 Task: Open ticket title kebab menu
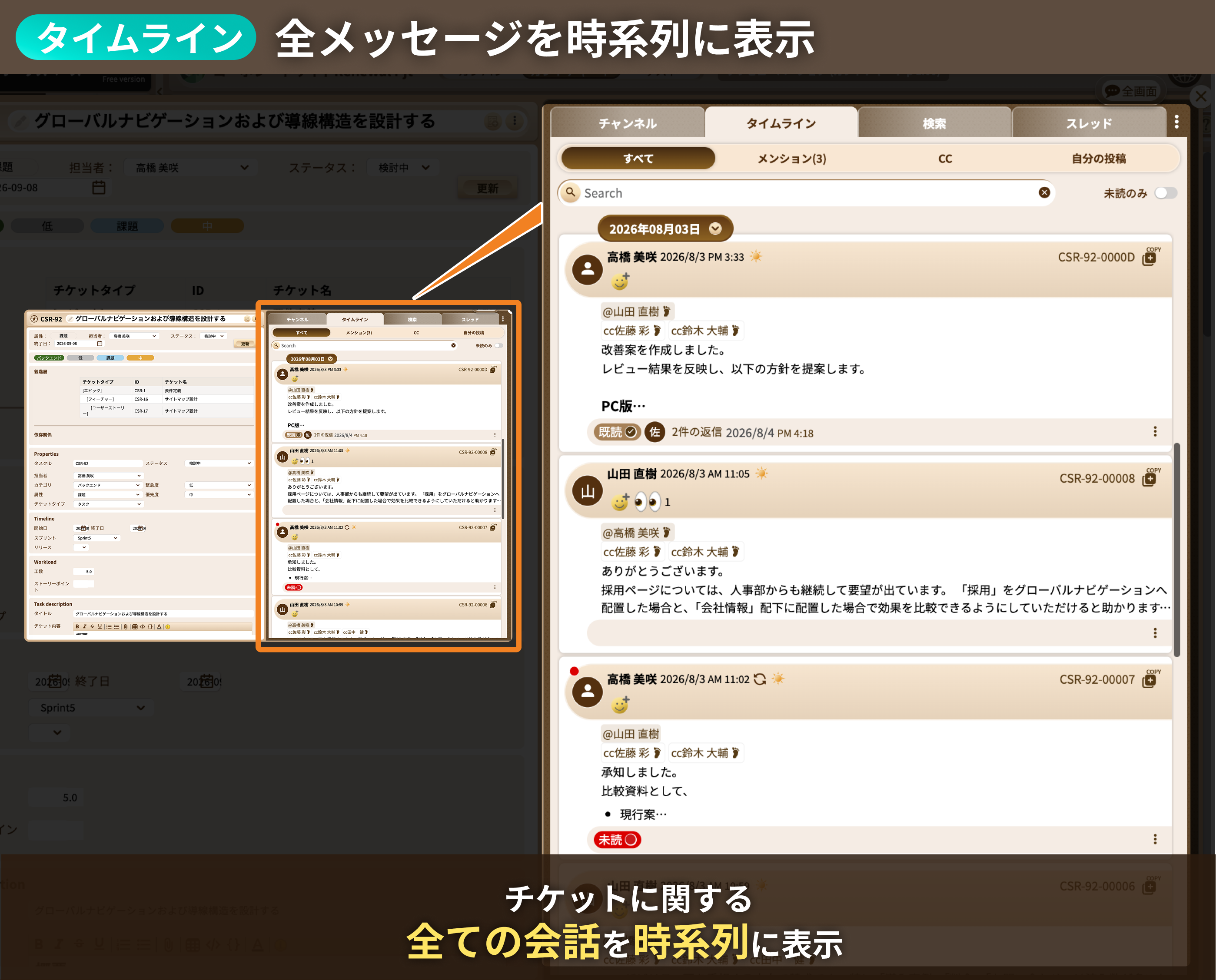click(514, 121)
